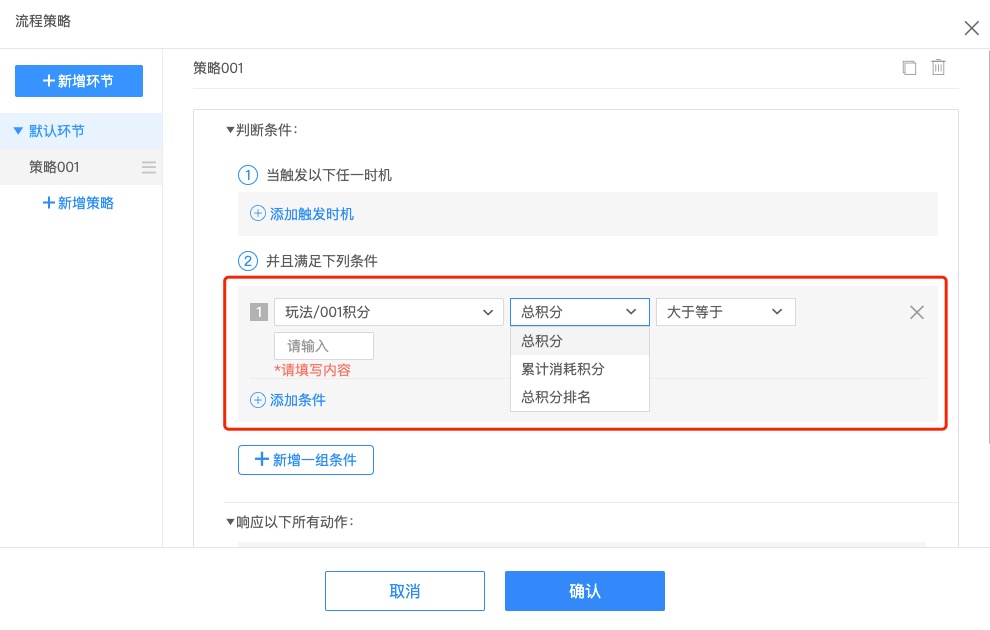This screenshot has height=630, width=990.
Task: Click the 并且满足下列条件 label
Action: 322,261
